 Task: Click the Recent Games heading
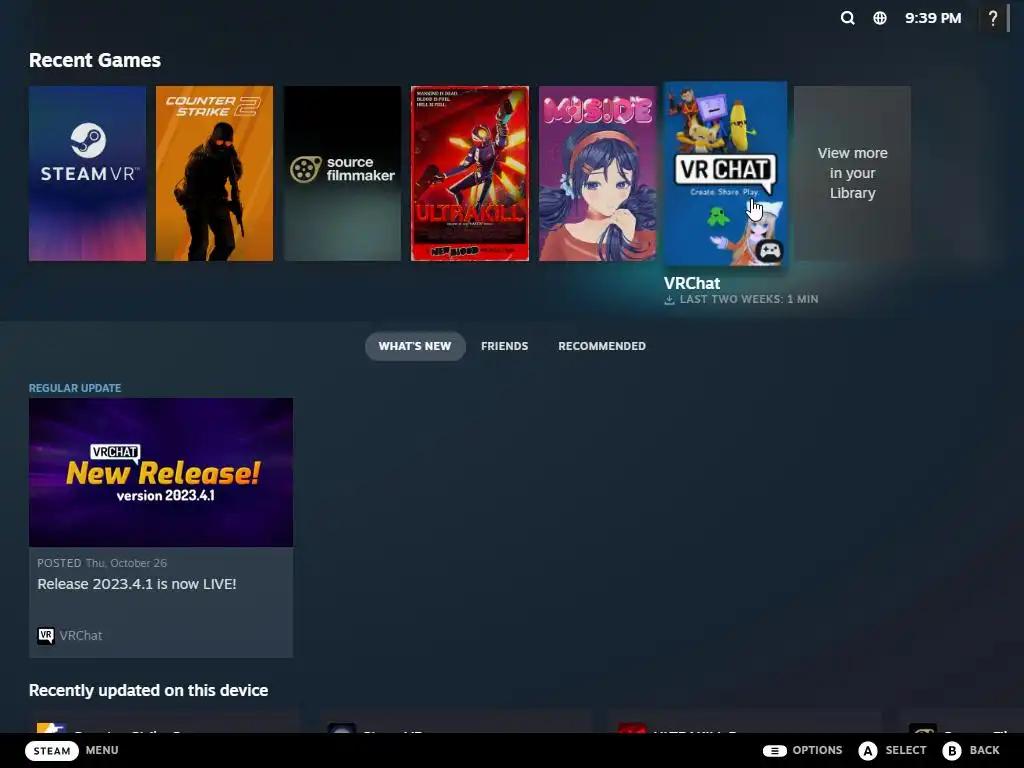pyautogui.click(x=95, y=60)
